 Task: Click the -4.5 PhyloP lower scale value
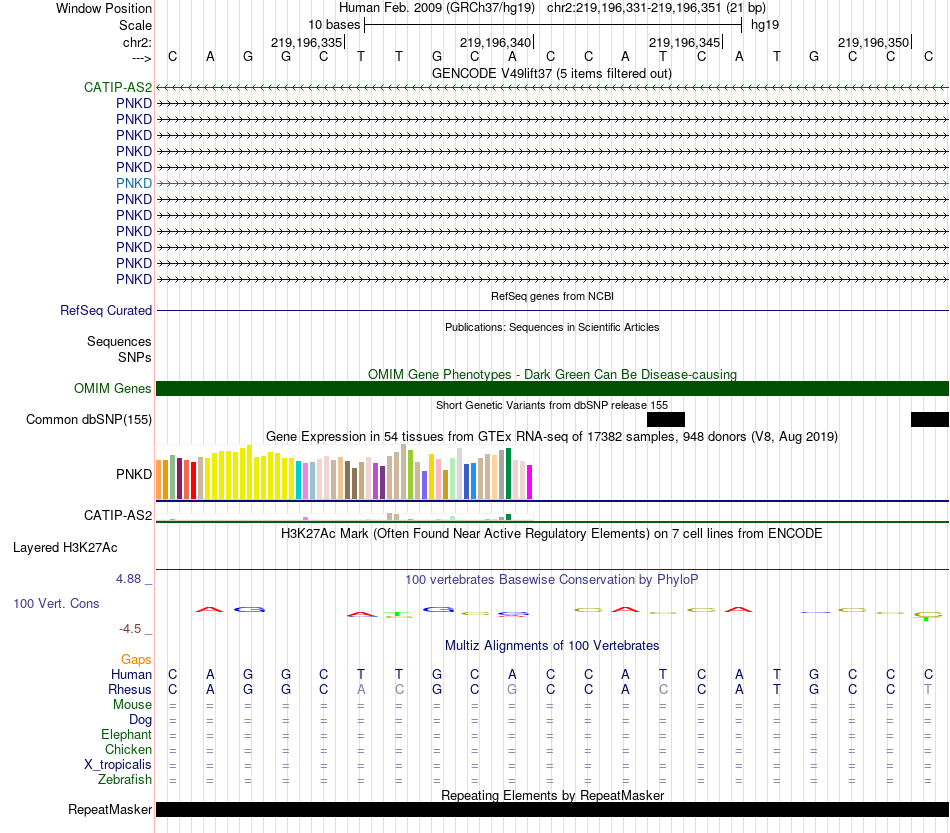pyautogui.click(x=130, y=629)
